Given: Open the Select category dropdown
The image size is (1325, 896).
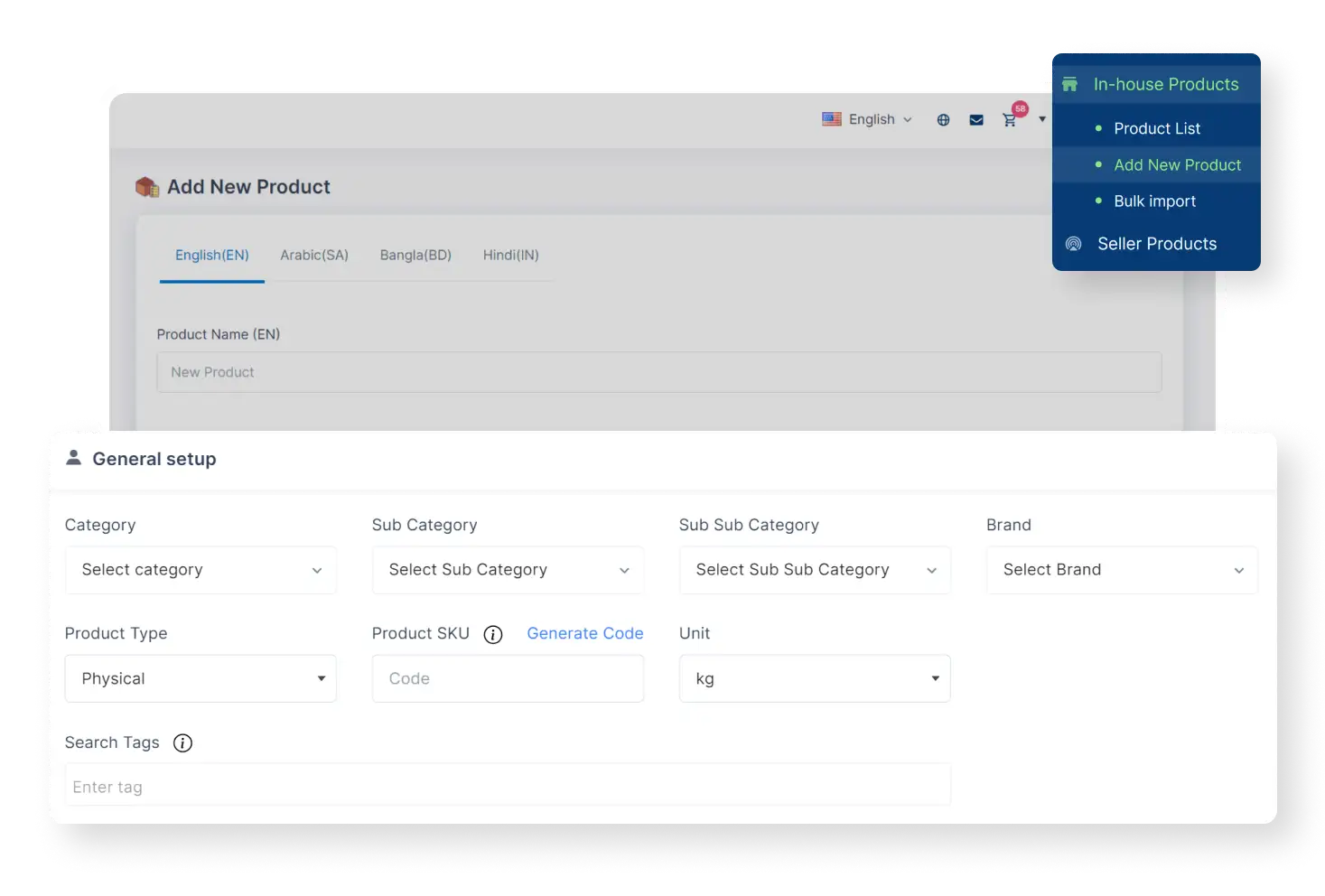Looking at the screenshot, I should point(201,570).
